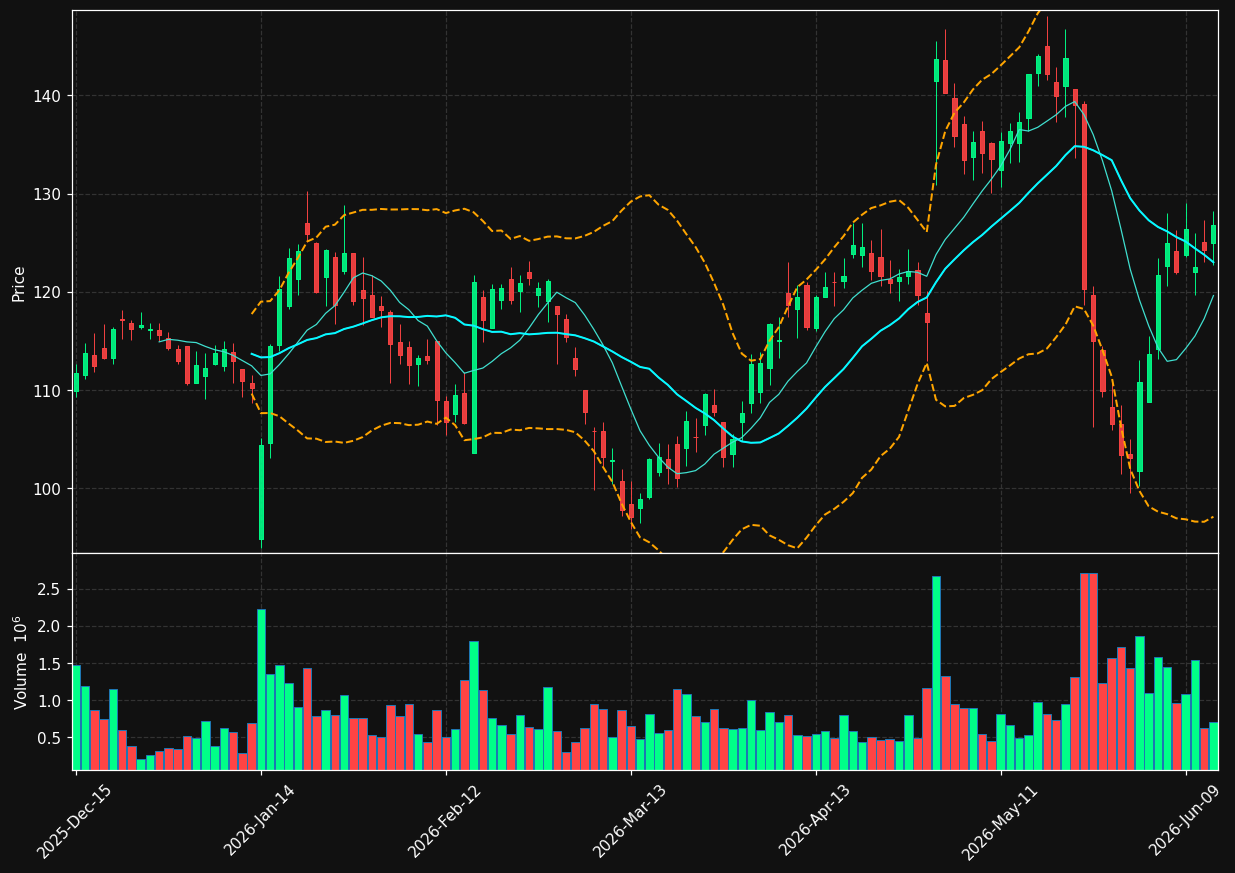Click the Volume axis title

(x=19, y=662)
